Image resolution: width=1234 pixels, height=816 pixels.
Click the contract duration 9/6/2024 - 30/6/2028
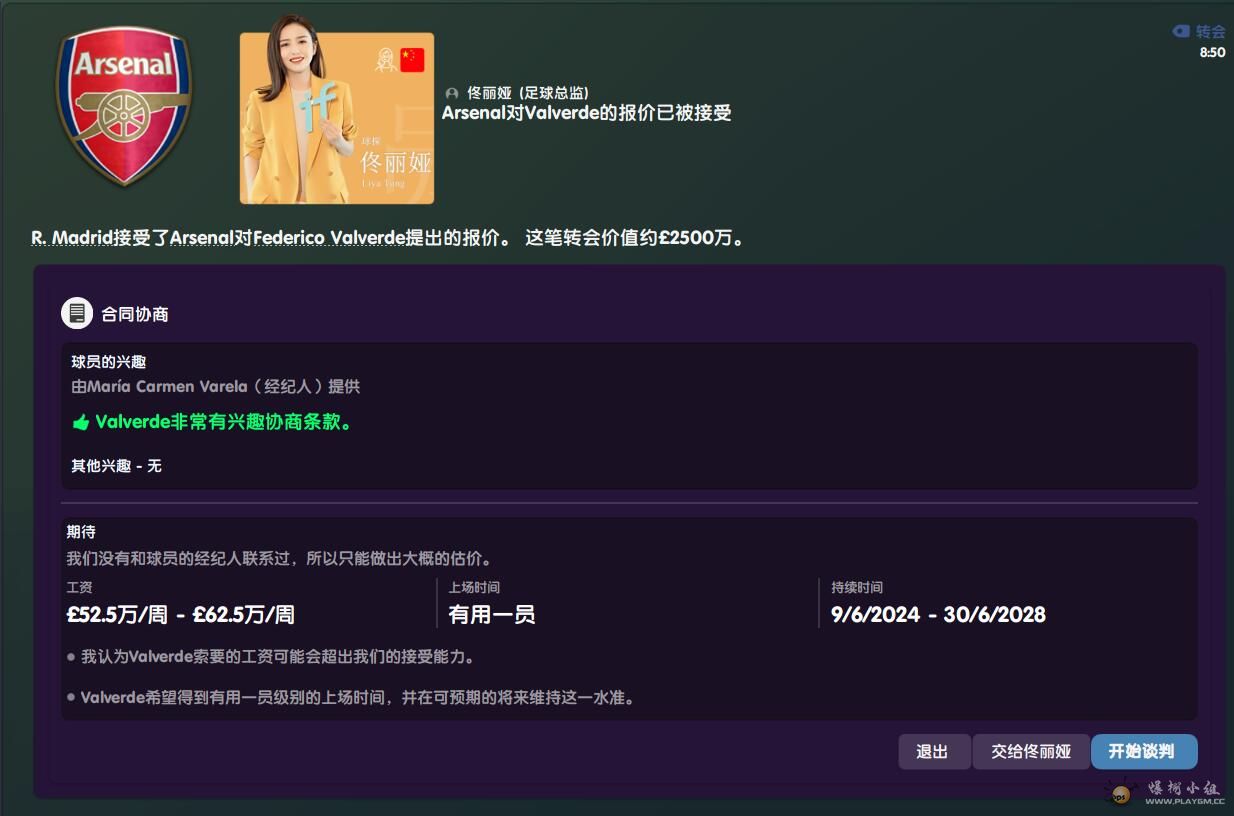coord(938,615)
